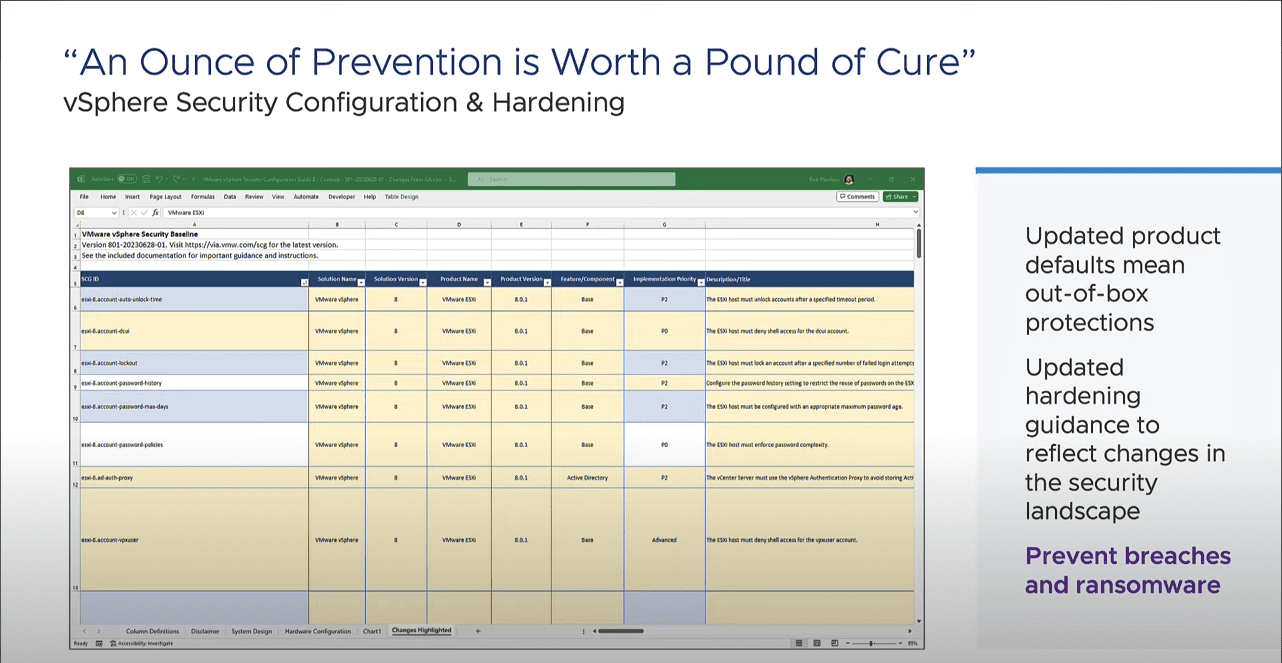Open the SCG ID column filter

pos(304,283)
